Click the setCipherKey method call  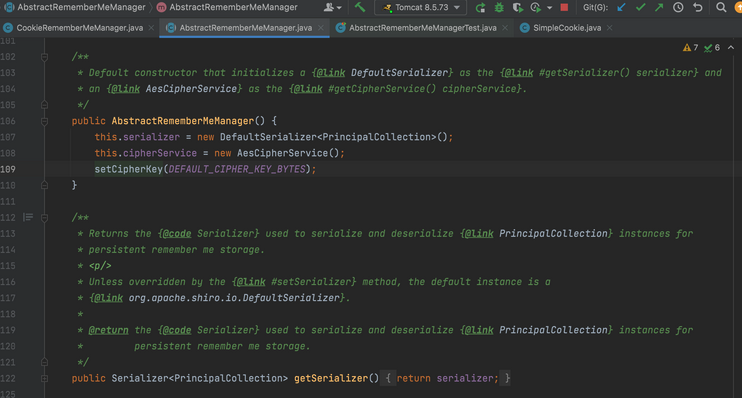coord(128,169)
